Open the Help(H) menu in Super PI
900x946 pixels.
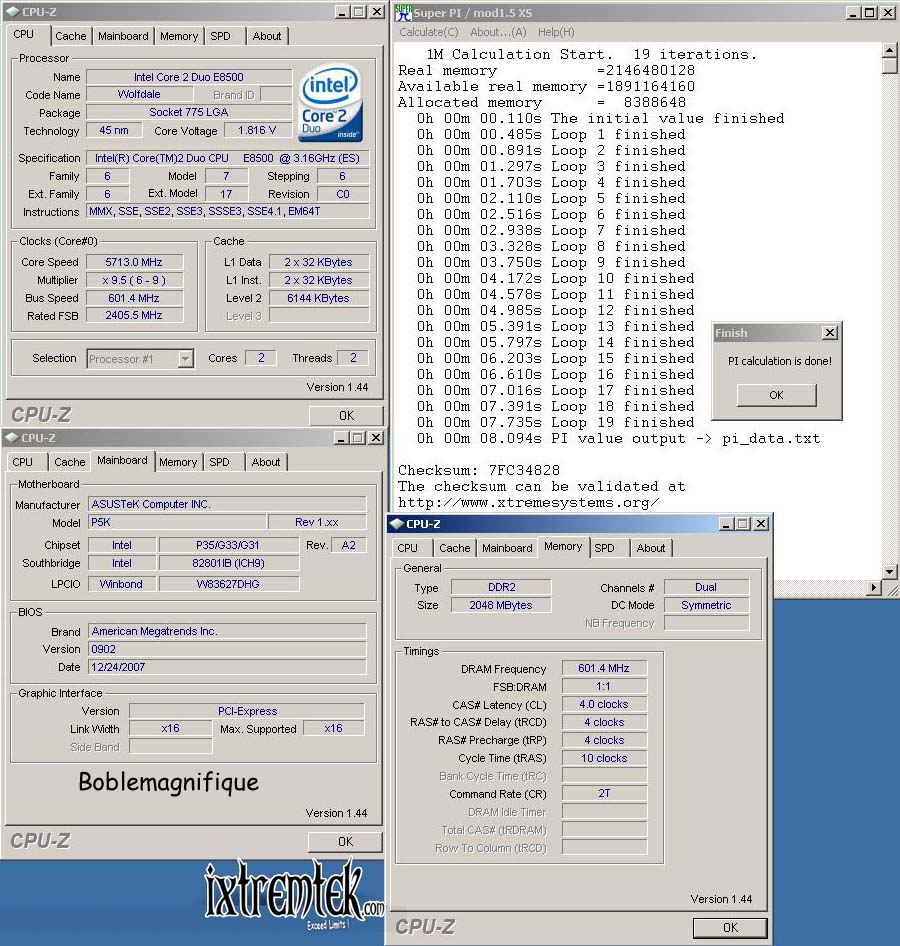(x=556, y=32)
